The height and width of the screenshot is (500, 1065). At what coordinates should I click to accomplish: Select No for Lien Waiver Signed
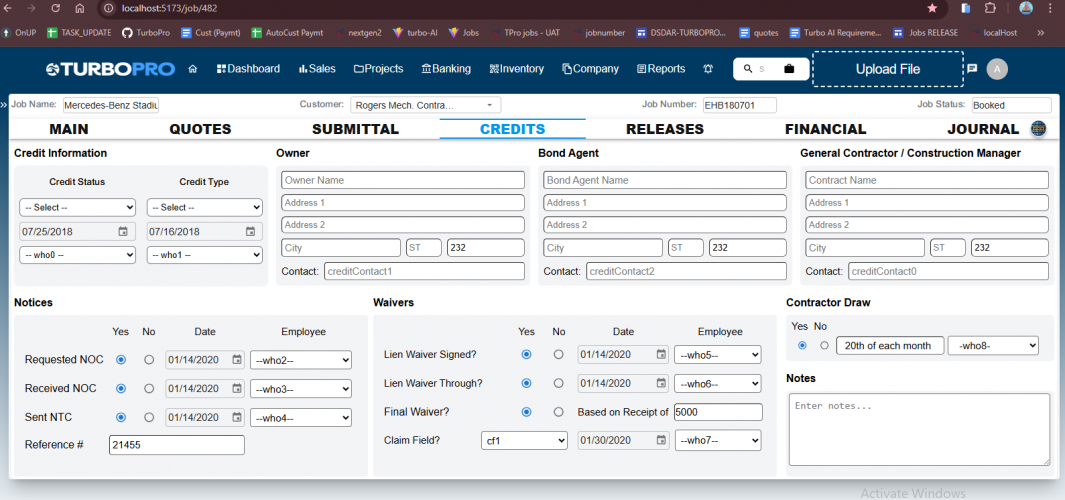558,355
